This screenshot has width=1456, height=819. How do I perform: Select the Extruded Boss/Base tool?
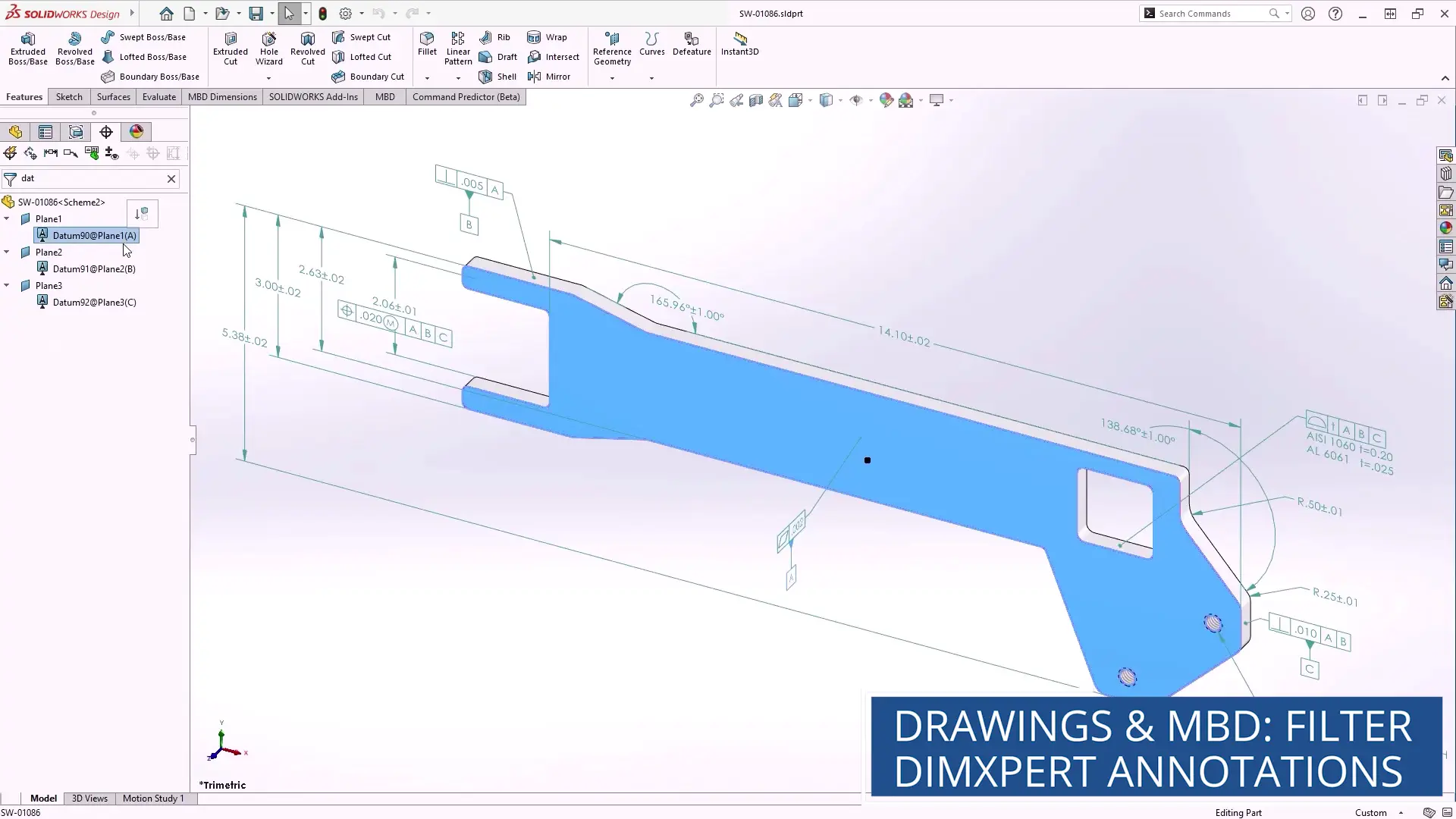click(27, 48)
